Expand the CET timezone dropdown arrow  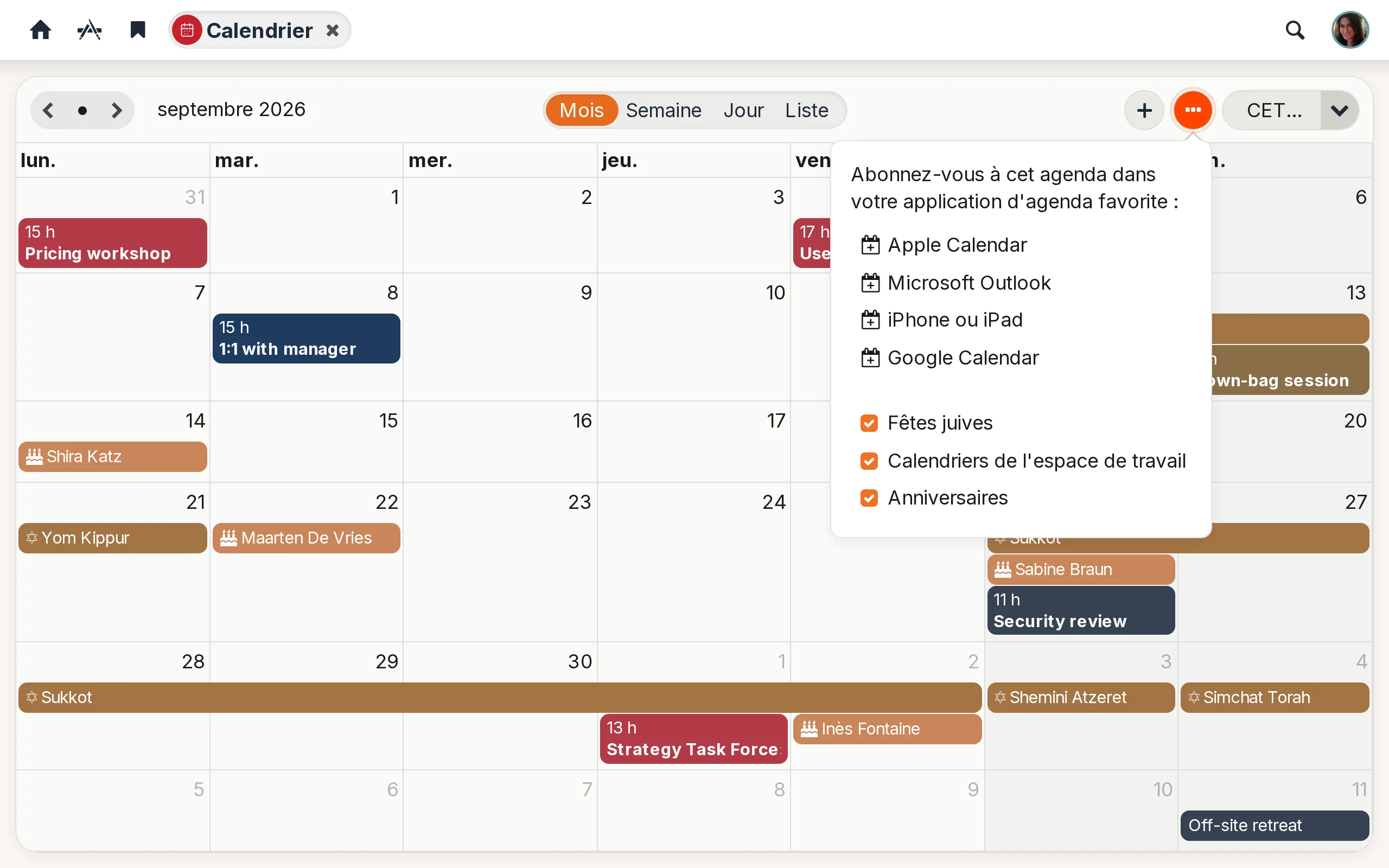click(1339, 110)
